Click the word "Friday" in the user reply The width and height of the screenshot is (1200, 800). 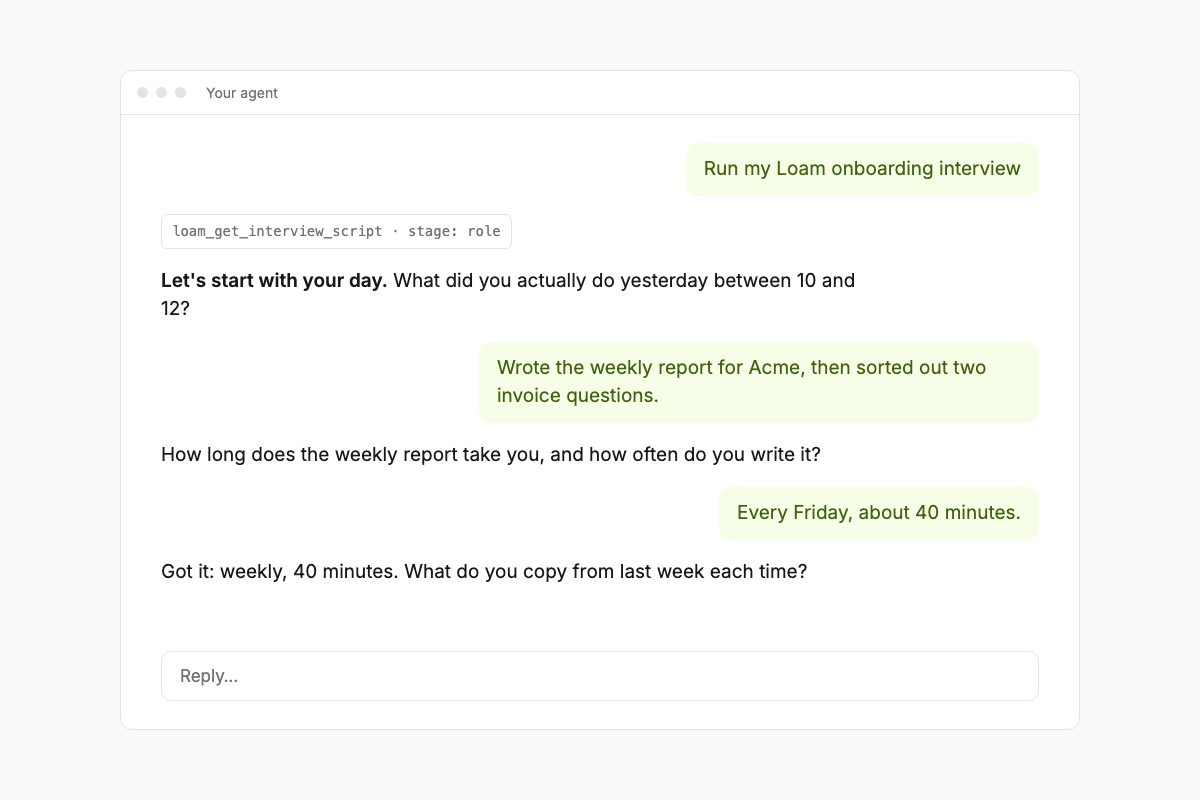click(820, 513)
